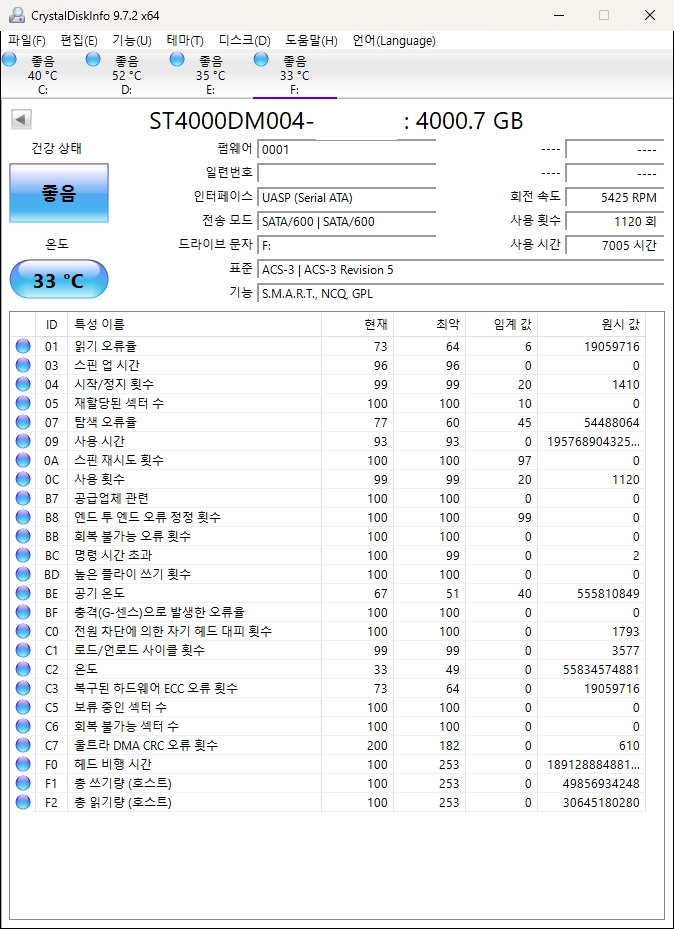Click the 좋음 health status button
Viewport: 674px width, 929px height.
pyautogui.click(x=59, y=193)
